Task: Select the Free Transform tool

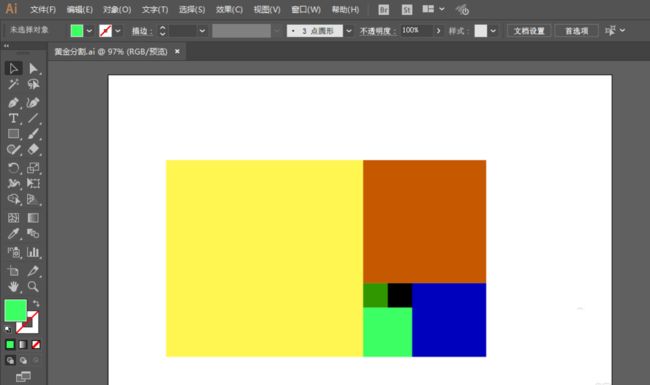Action: pos(33,184)
